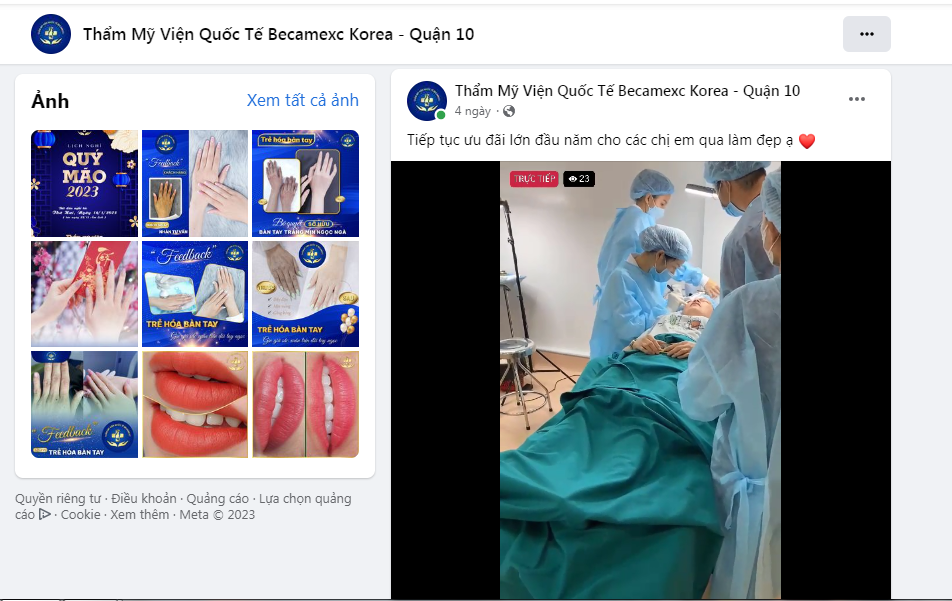952x601 pixels.
Task: Open the page header three-dots menu button
Action: [866, 34]
